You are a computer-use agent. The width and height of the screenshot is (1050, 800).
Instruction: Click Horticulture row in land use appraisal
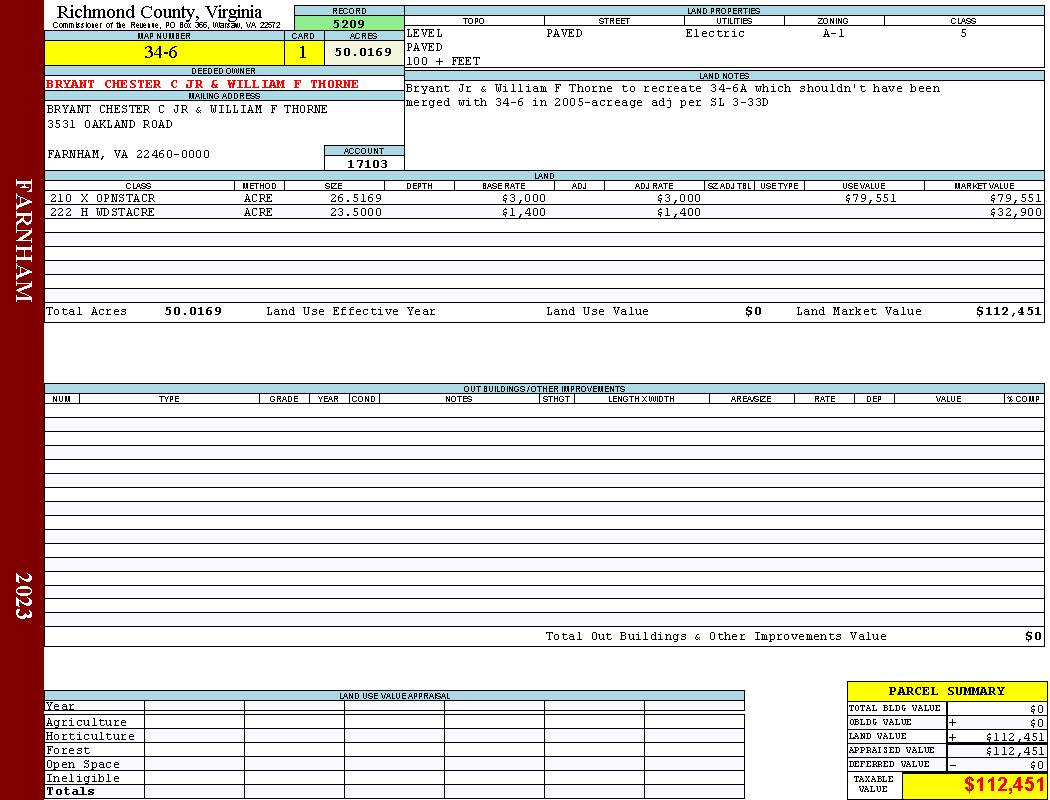(394, 736)
